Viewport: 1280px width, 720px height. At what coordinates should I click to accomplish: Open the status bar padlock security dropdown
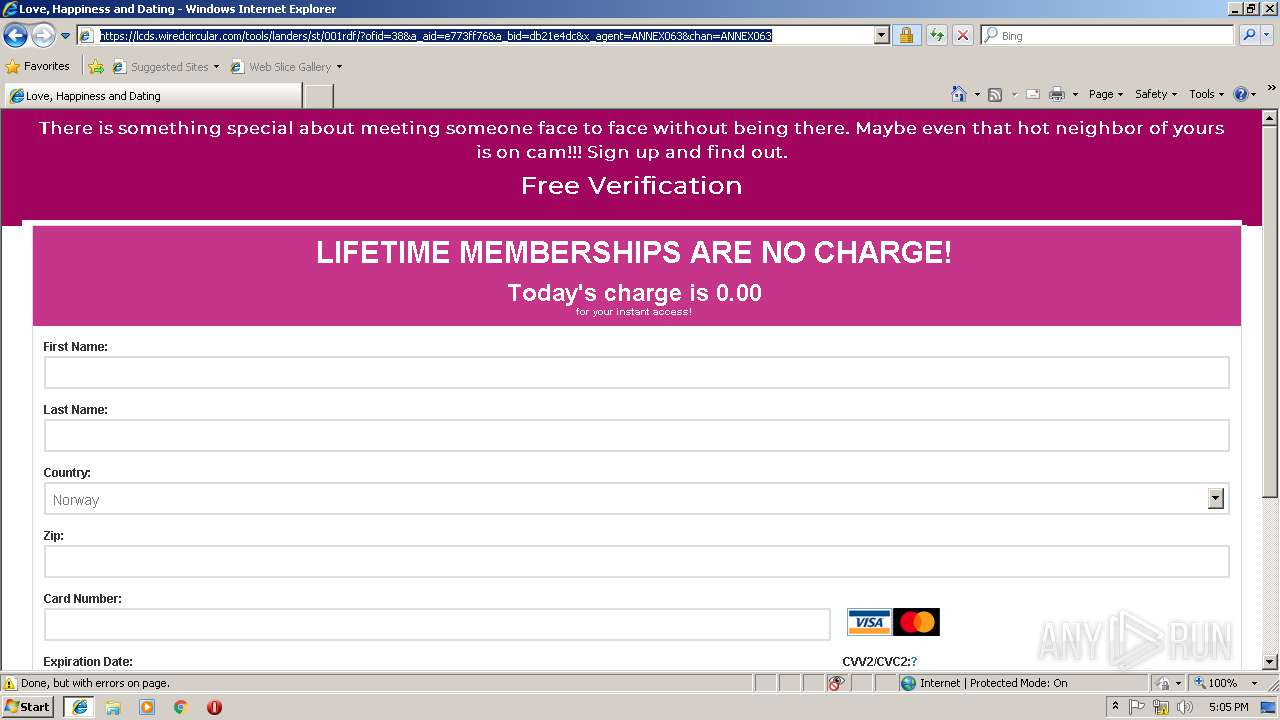click(1167, 683)
